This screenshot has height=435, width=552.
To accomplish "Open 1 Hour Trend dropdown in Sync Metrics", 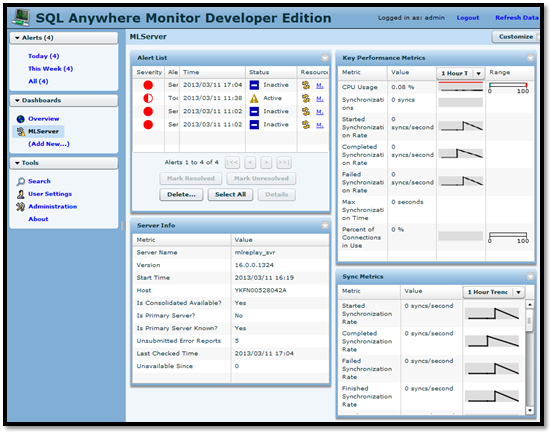I will (493, 292).
